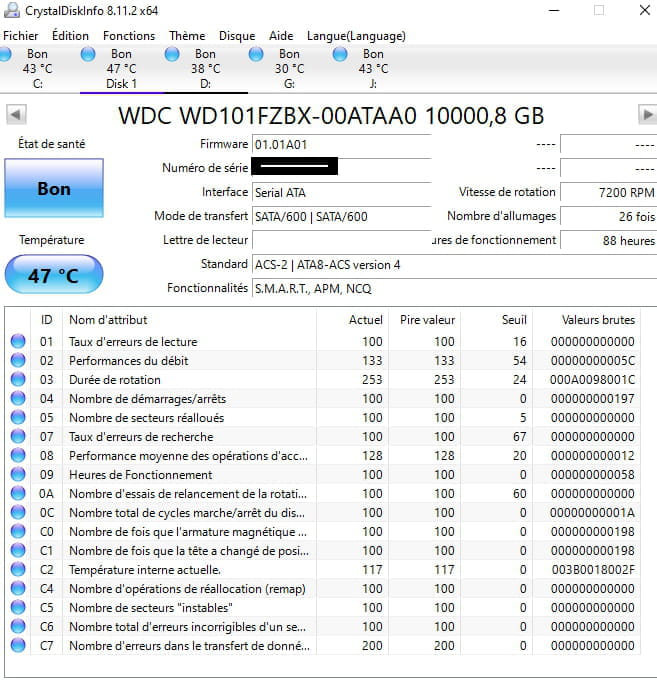Click the Standard field ACS-2
The width and height of the screenshot is (657, 681).
pos(454,264)
